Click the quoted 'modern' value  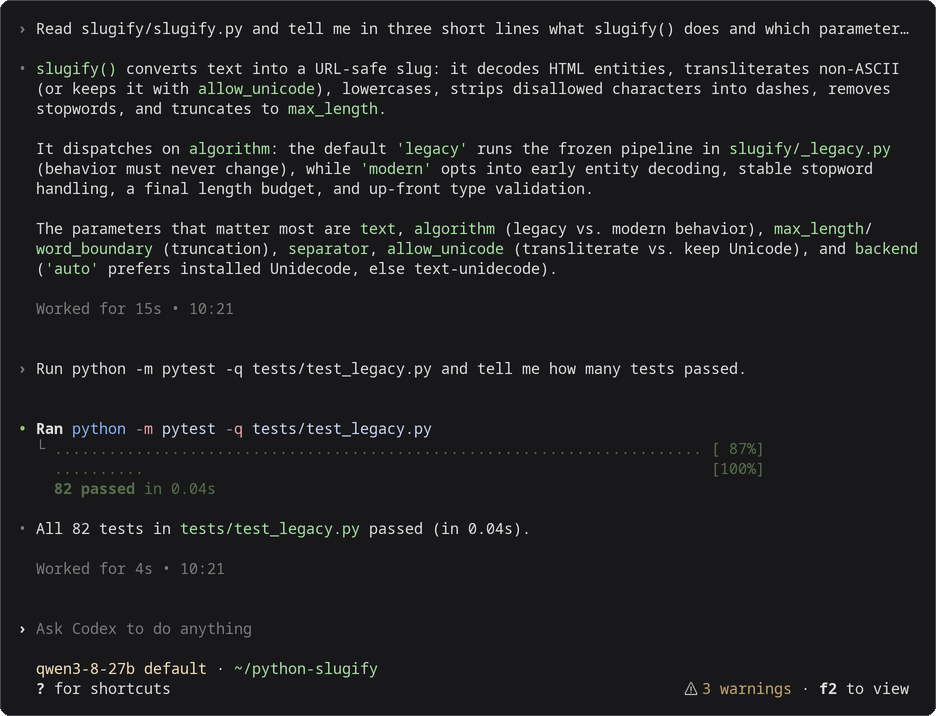pos(396,168)
